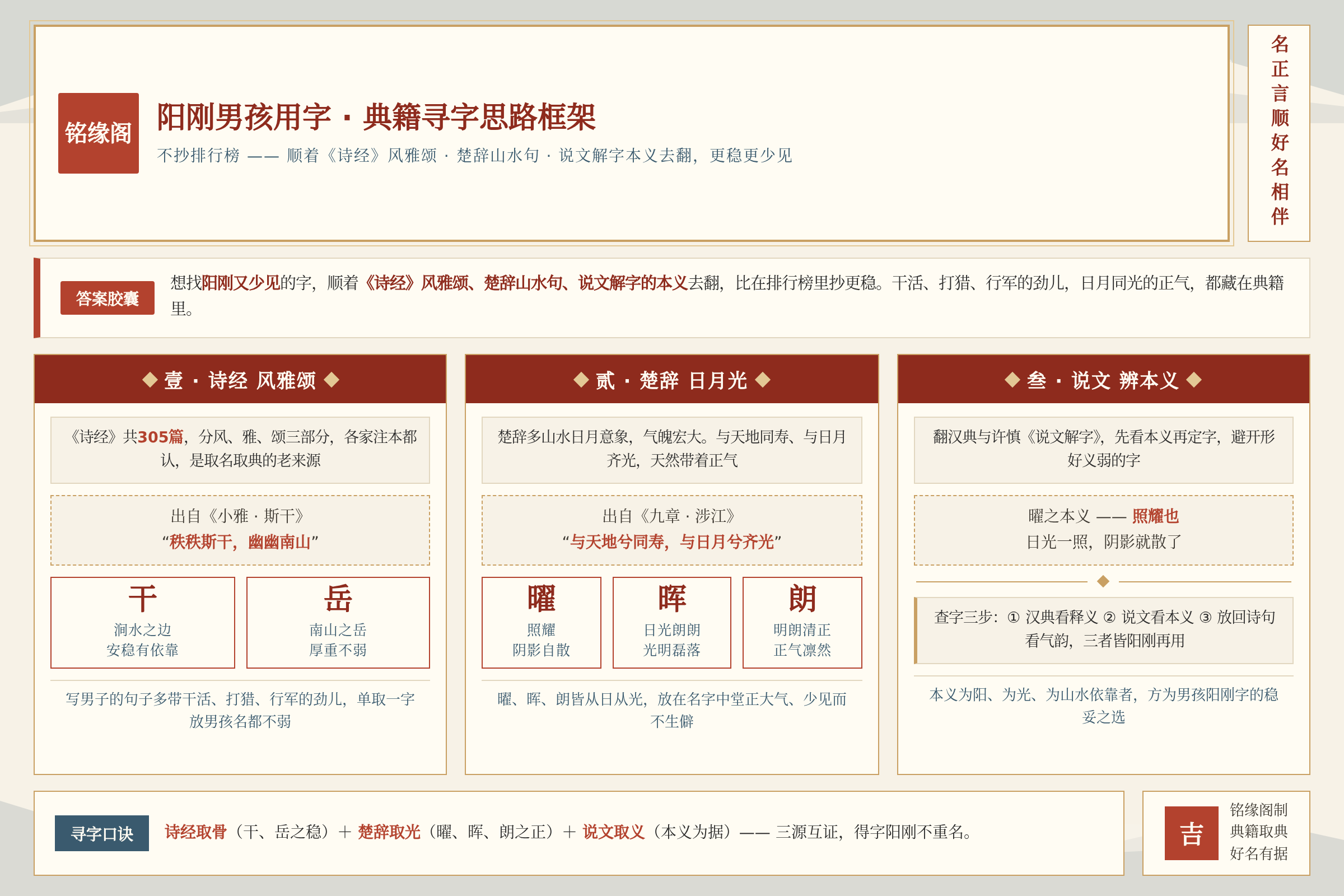Click the highlighted text 照耀也
The image size is (1344, 896).
(x=1155, y=516)
